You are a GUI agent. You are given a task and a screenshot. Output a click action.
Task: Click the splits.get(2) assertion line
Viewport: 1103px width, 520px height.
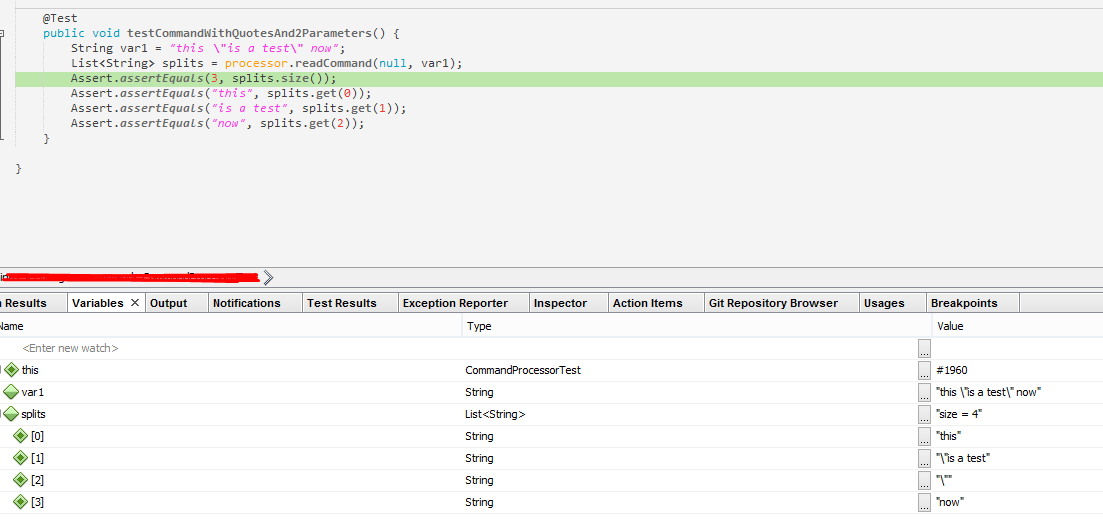point(218,124)
